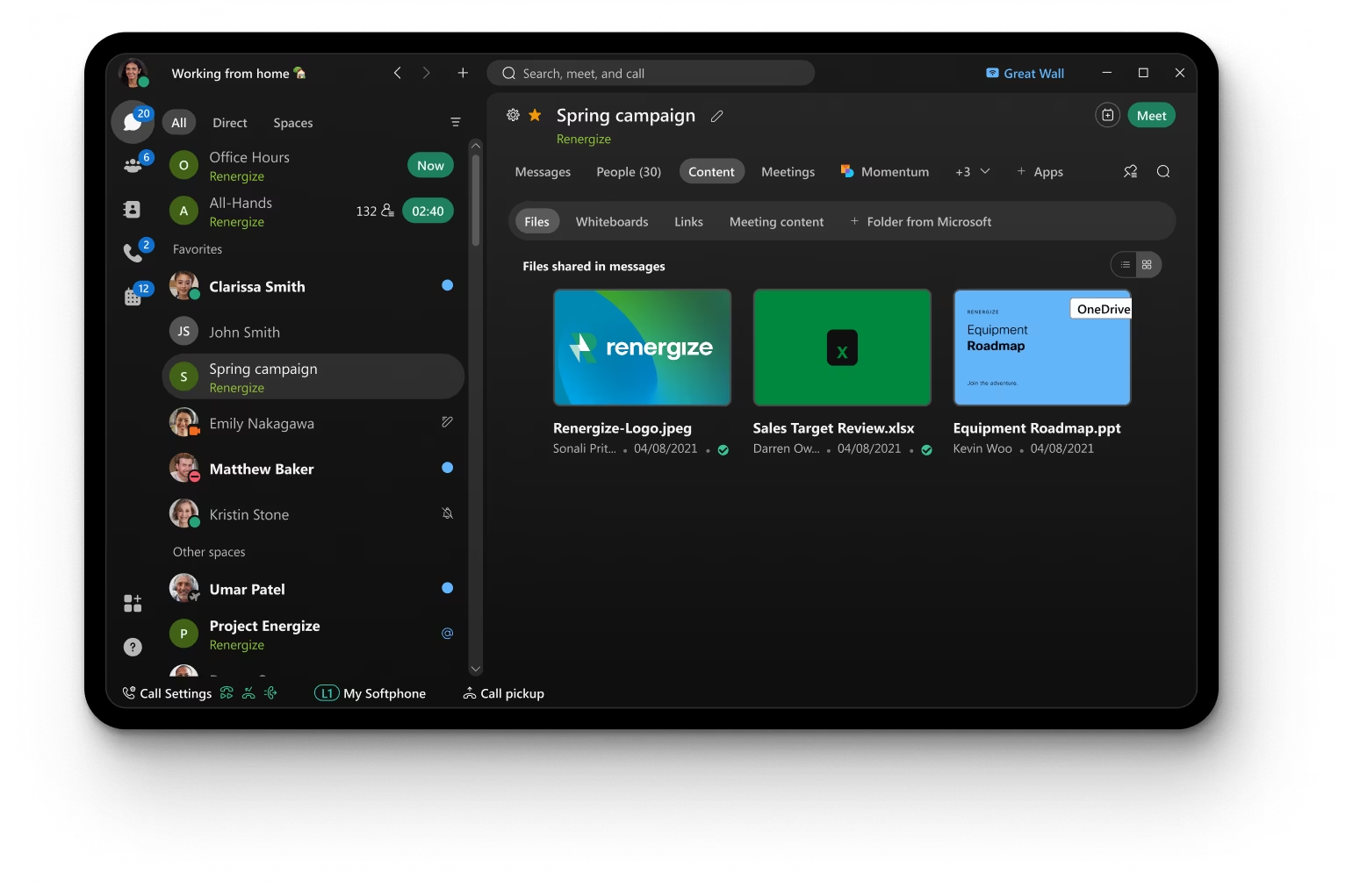Open the add apps grid icon in sidebar
Image resolution: width=1360 pixels, height=896 pixels.
133,603
